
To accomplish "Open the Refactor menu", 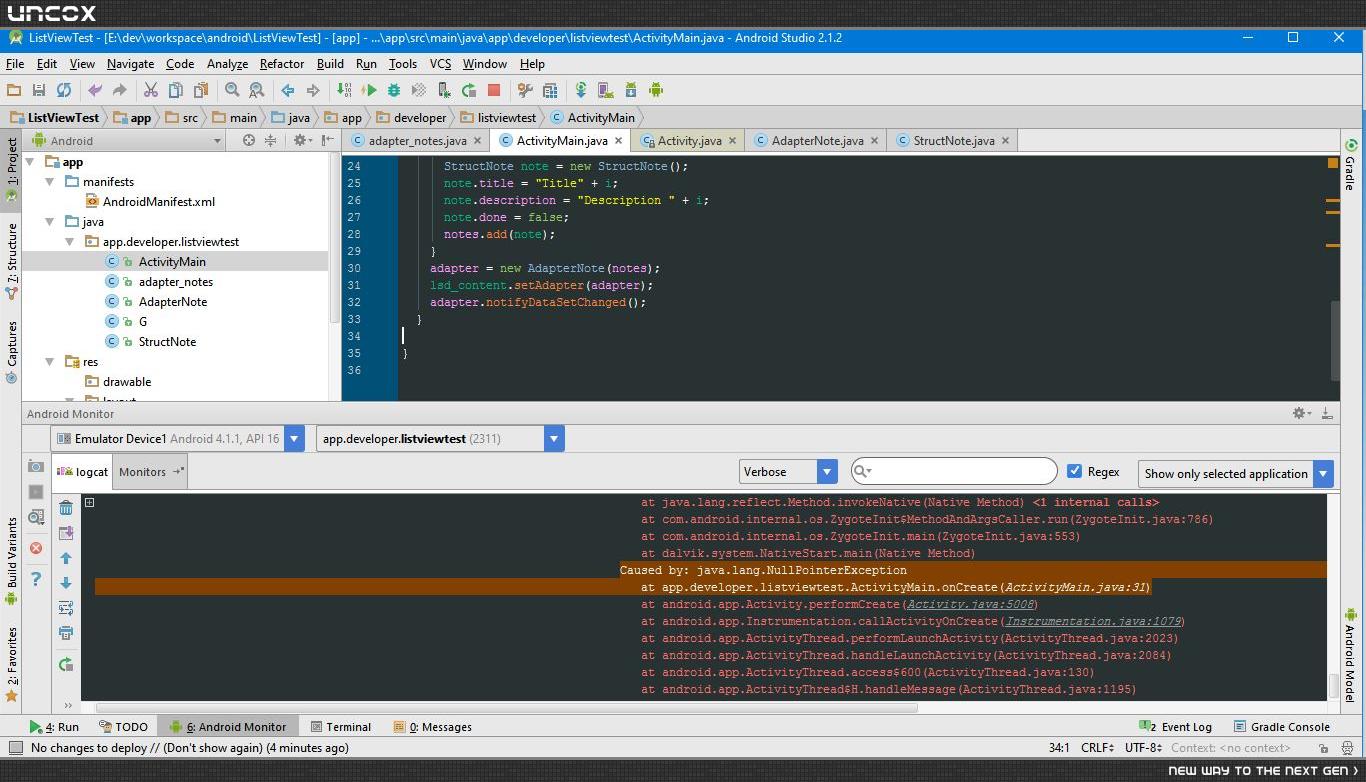I will click(281, 64).
